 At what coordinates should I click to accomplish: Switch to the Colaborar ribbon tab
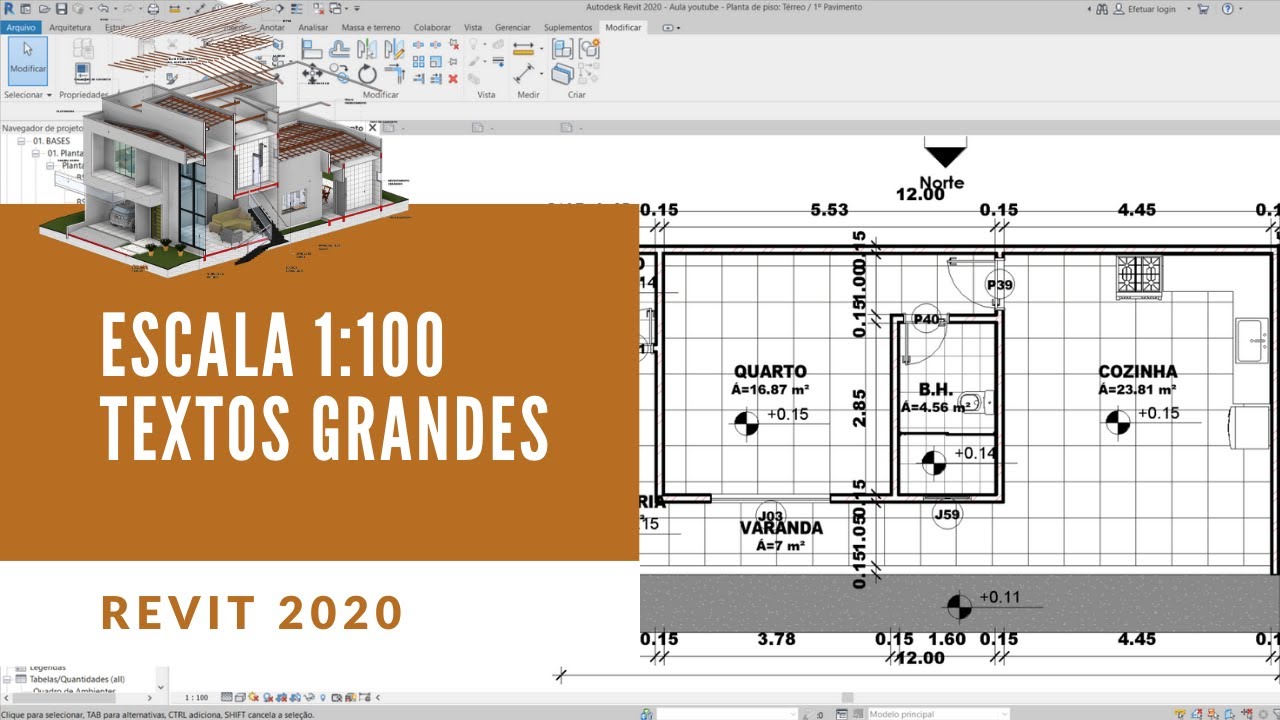[432, 27]
